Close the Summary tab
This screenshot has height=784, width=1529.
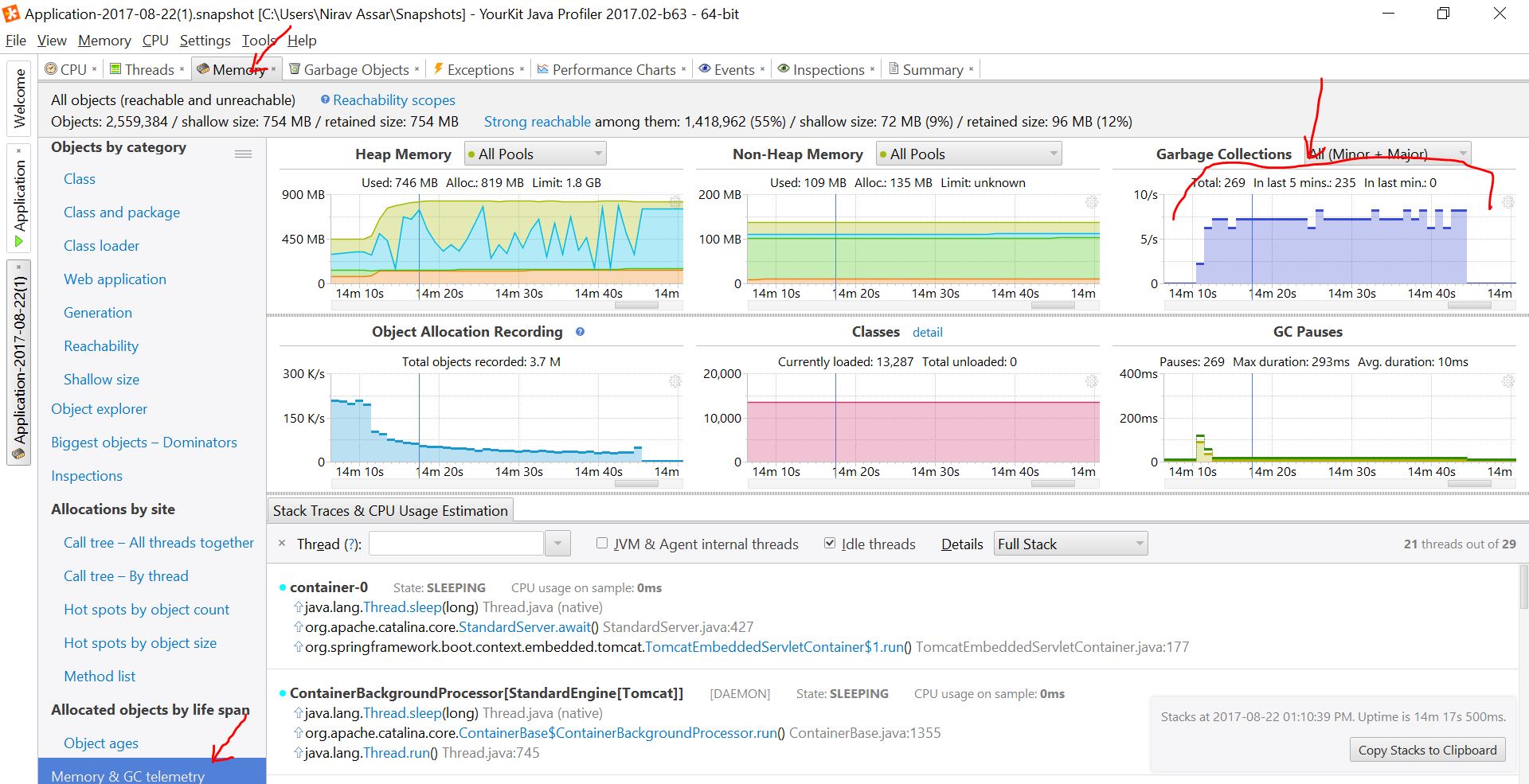click(x=971, y=69)
